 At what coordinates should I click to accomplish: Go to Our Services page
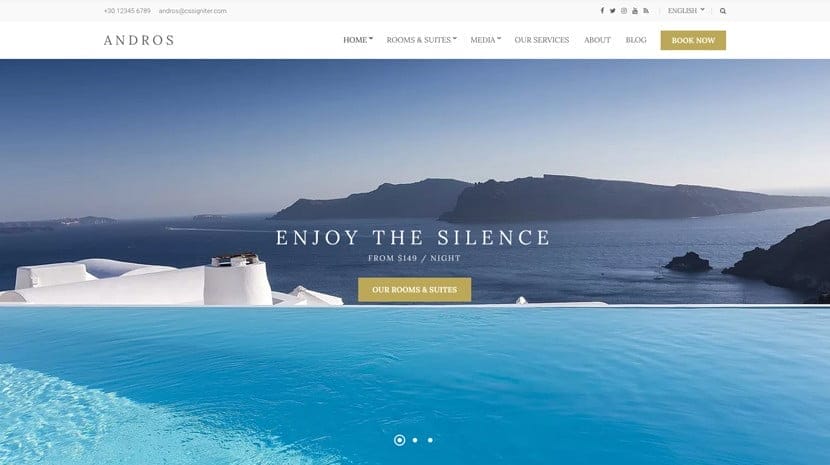(542, 40)
